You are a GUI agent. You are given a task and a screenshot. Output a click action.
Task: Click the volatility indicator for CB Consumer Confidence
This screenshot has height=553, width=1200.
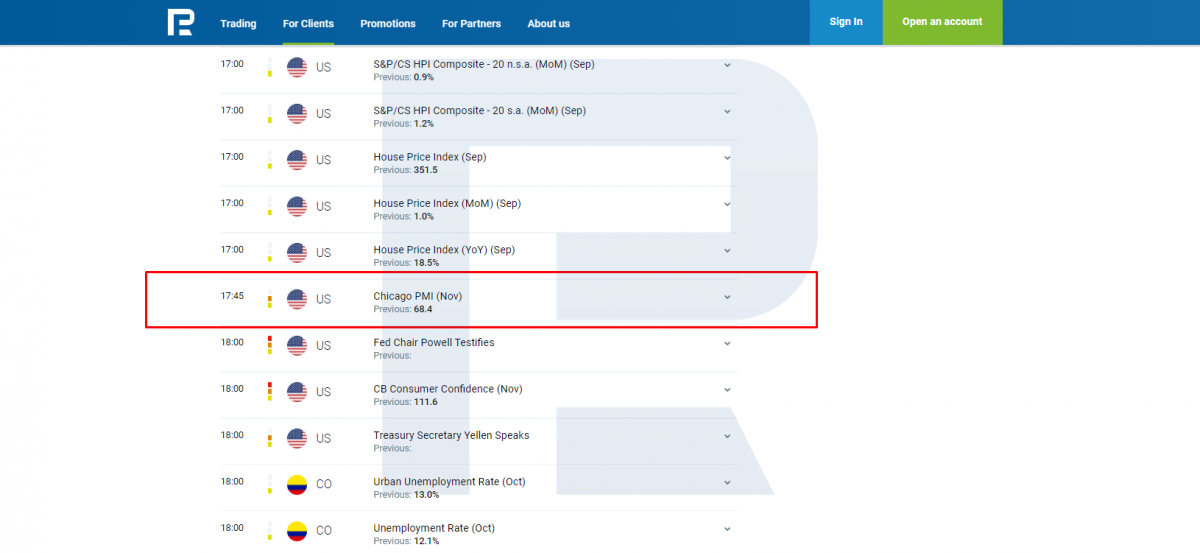pos(269,392)
